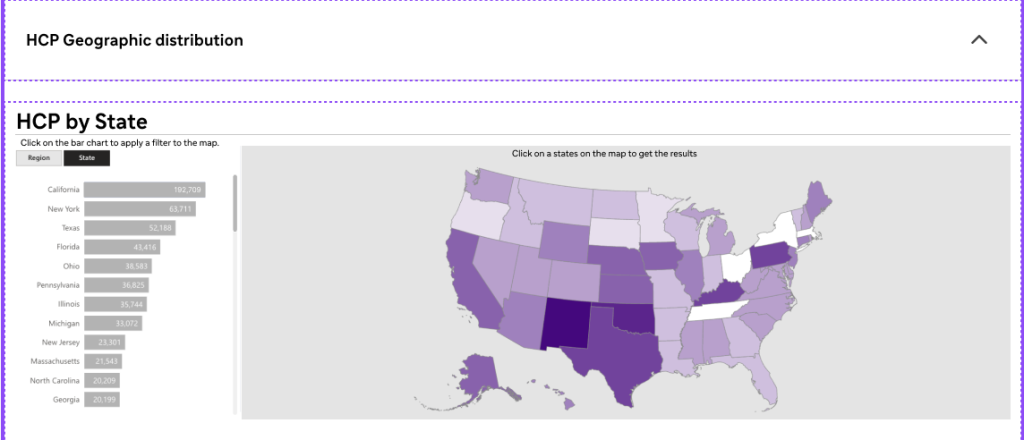Screen dimensions: 1024x440
Task: Click dark purple New Mexico on map
Action: click(565, 322)
